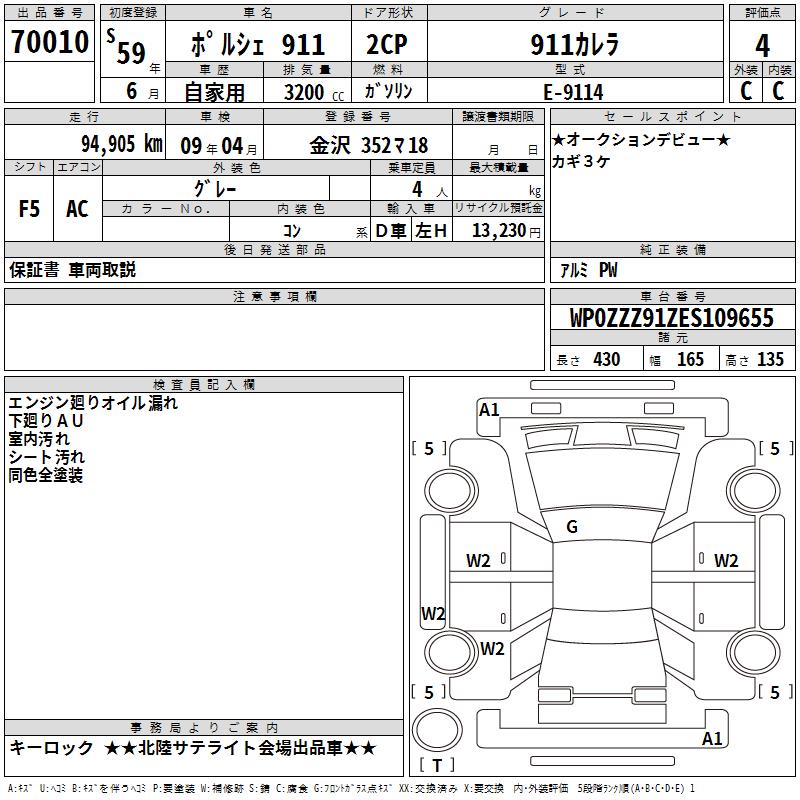The height and width of the screenshot is (800, 800).
Task: Click the A1 mark on front bumper
Action: click(489, 410)
